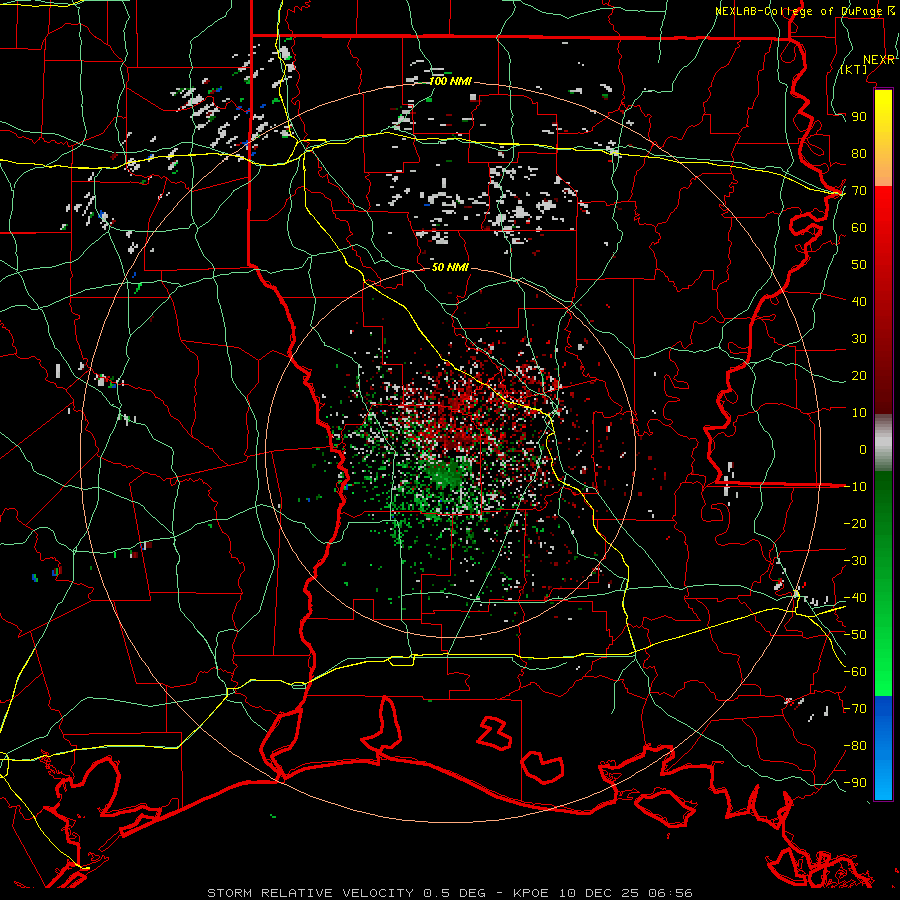This screenshot has width=900, height=900.
Task: Click the "06:56" timestamp in the caption
Action: coord(670,893)
